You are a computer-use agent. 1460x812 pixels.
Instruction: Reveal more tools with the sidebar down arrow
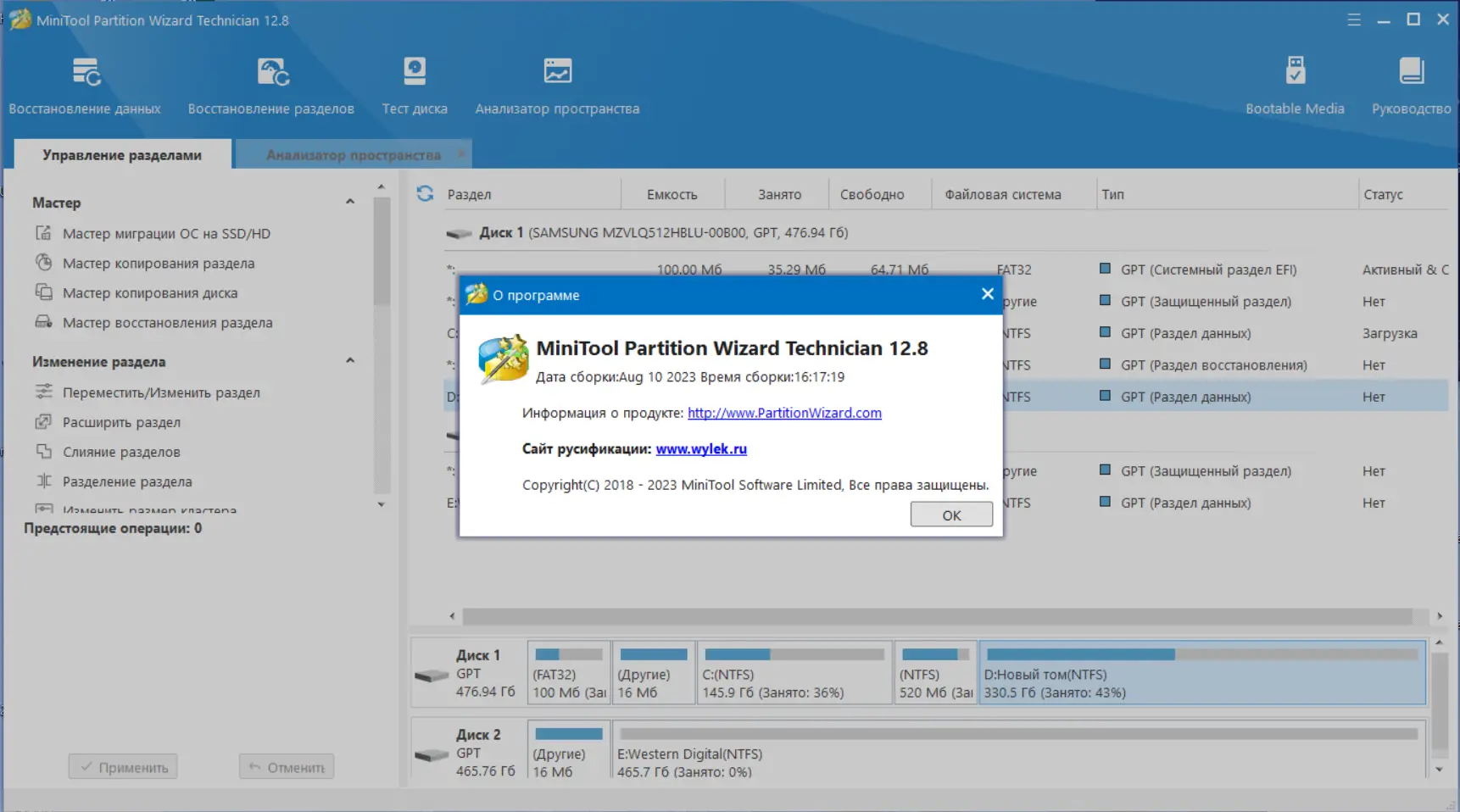point(382,504)
